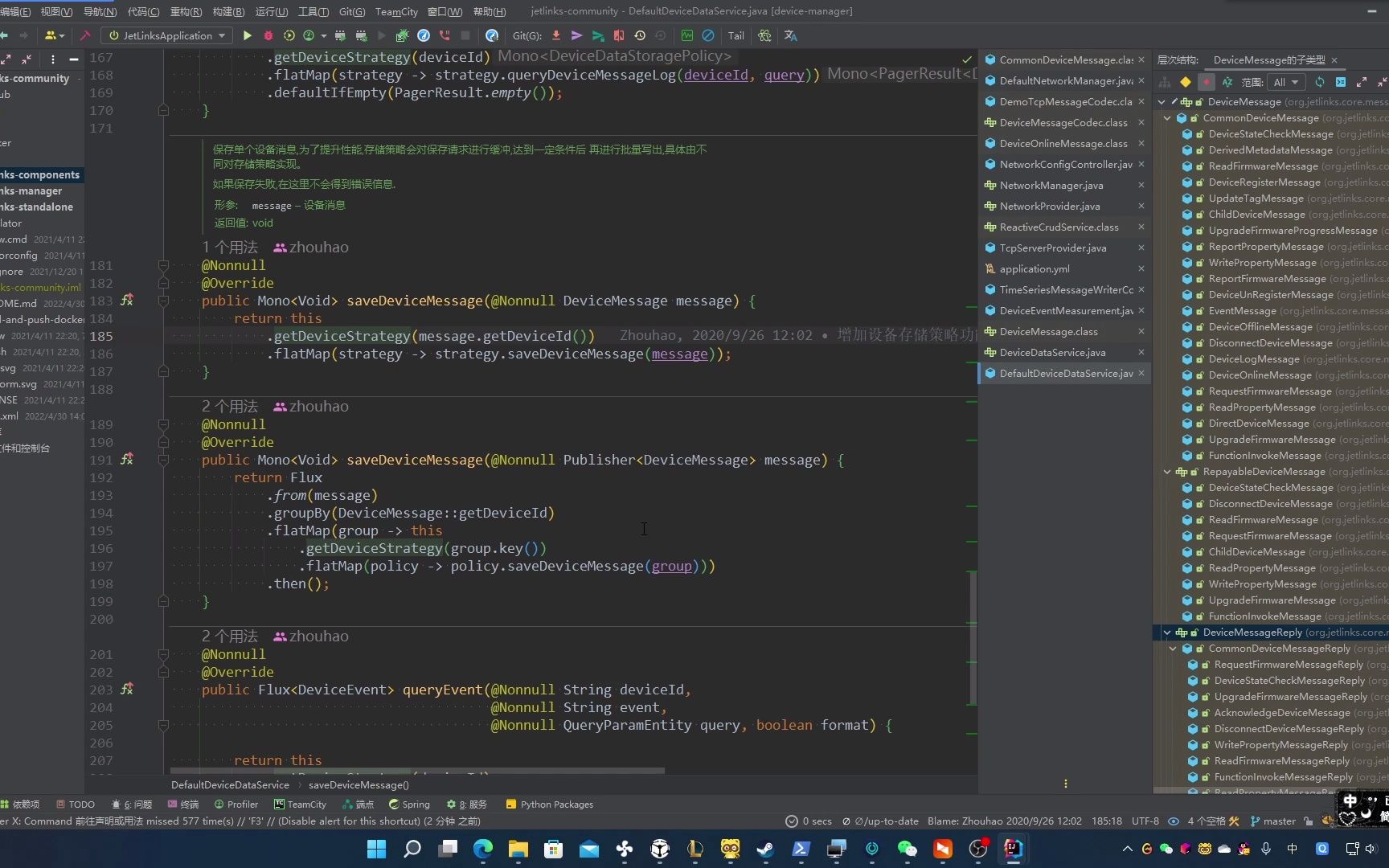Expand all nodes in the hierarchy panel
The height and width of the screenshot is (868, 1389).
click(1362, 82)
